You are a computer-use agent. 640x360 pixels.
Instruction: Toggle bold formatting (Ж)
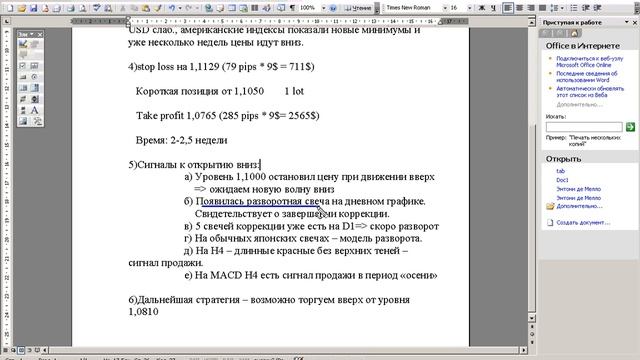pos(482,8)
